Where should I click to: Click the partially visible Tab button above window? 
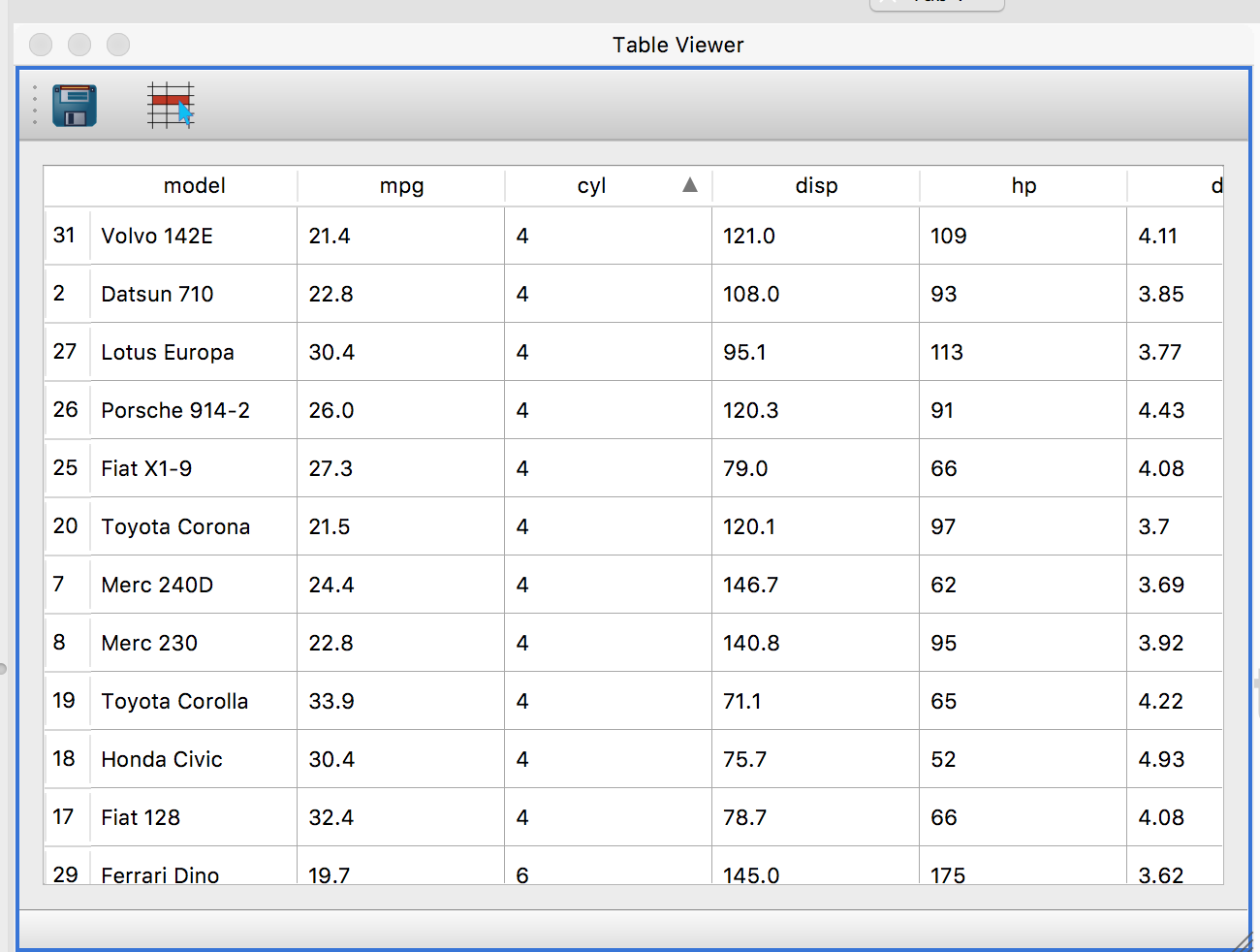pos(935,4)
